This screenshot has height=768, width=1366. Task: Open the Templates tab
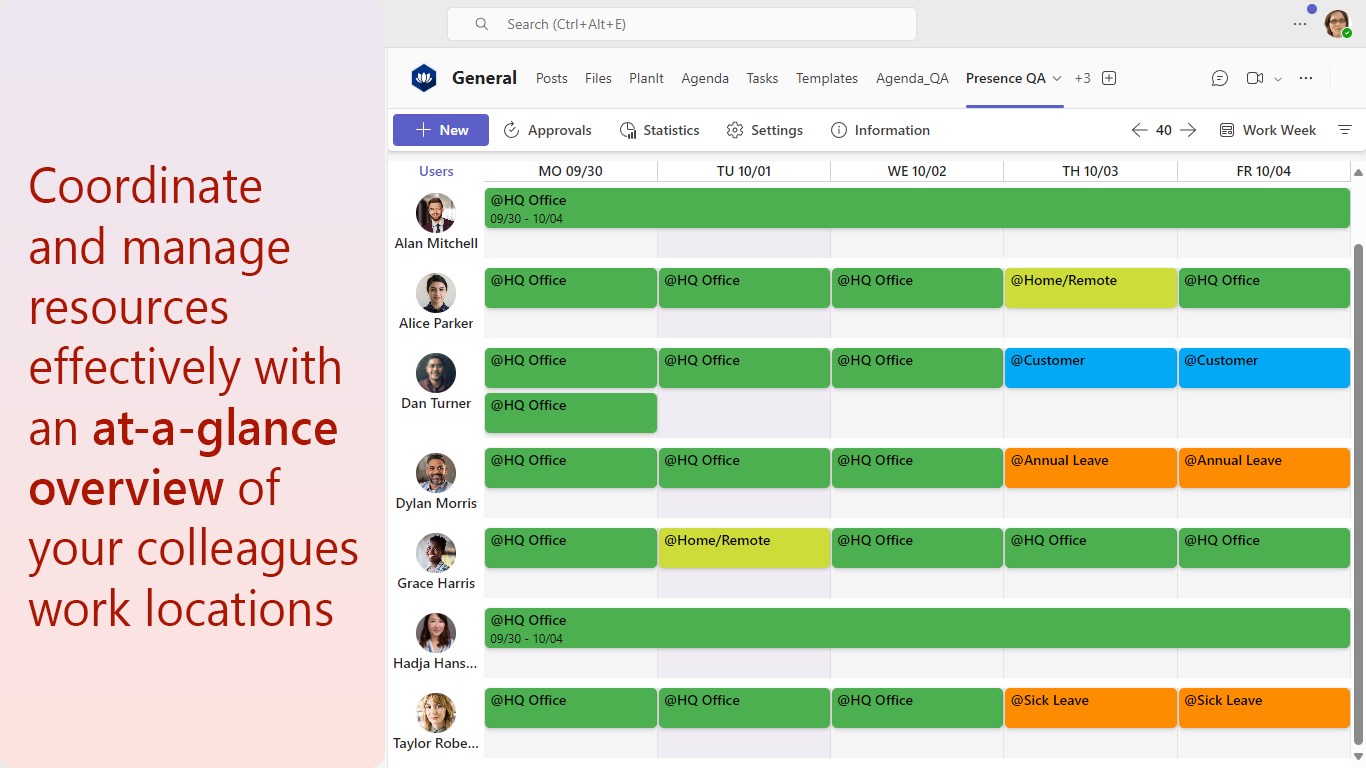pyautogui.click(x=827, y=78)
